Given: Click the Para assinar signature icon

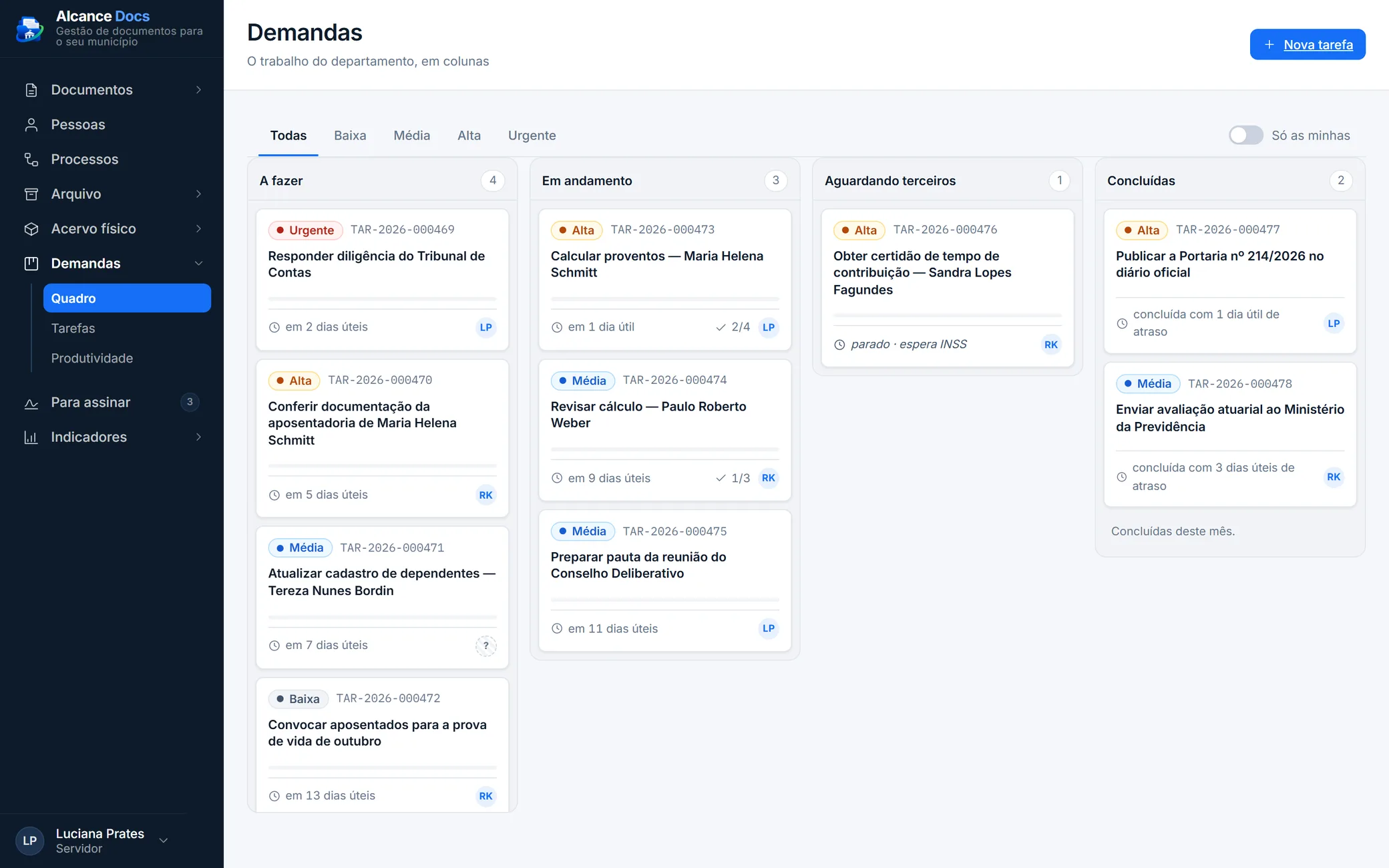Looking at the screenshot, I should (31, 403).
